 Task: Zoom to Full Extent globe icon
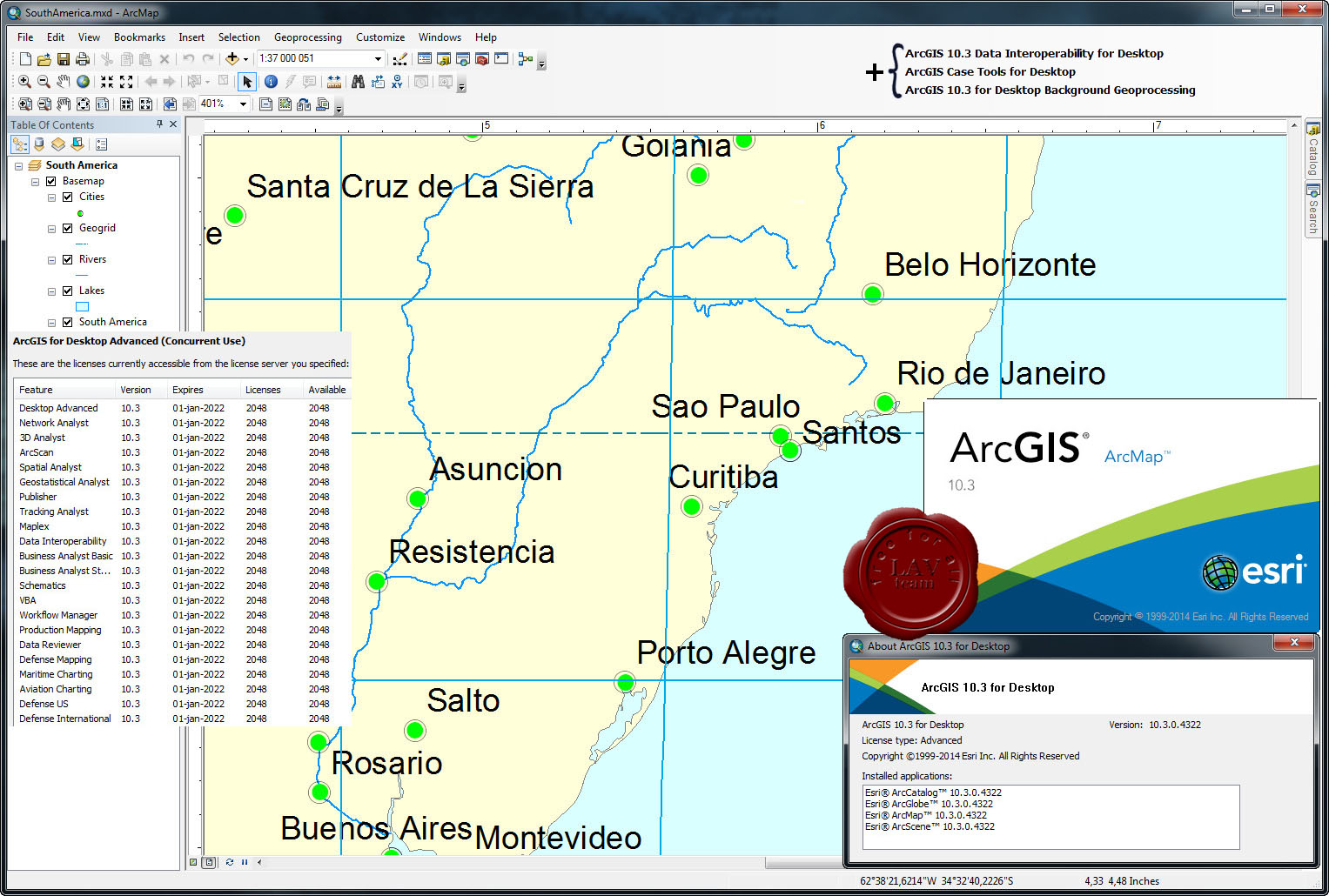[x=83, y=82]
